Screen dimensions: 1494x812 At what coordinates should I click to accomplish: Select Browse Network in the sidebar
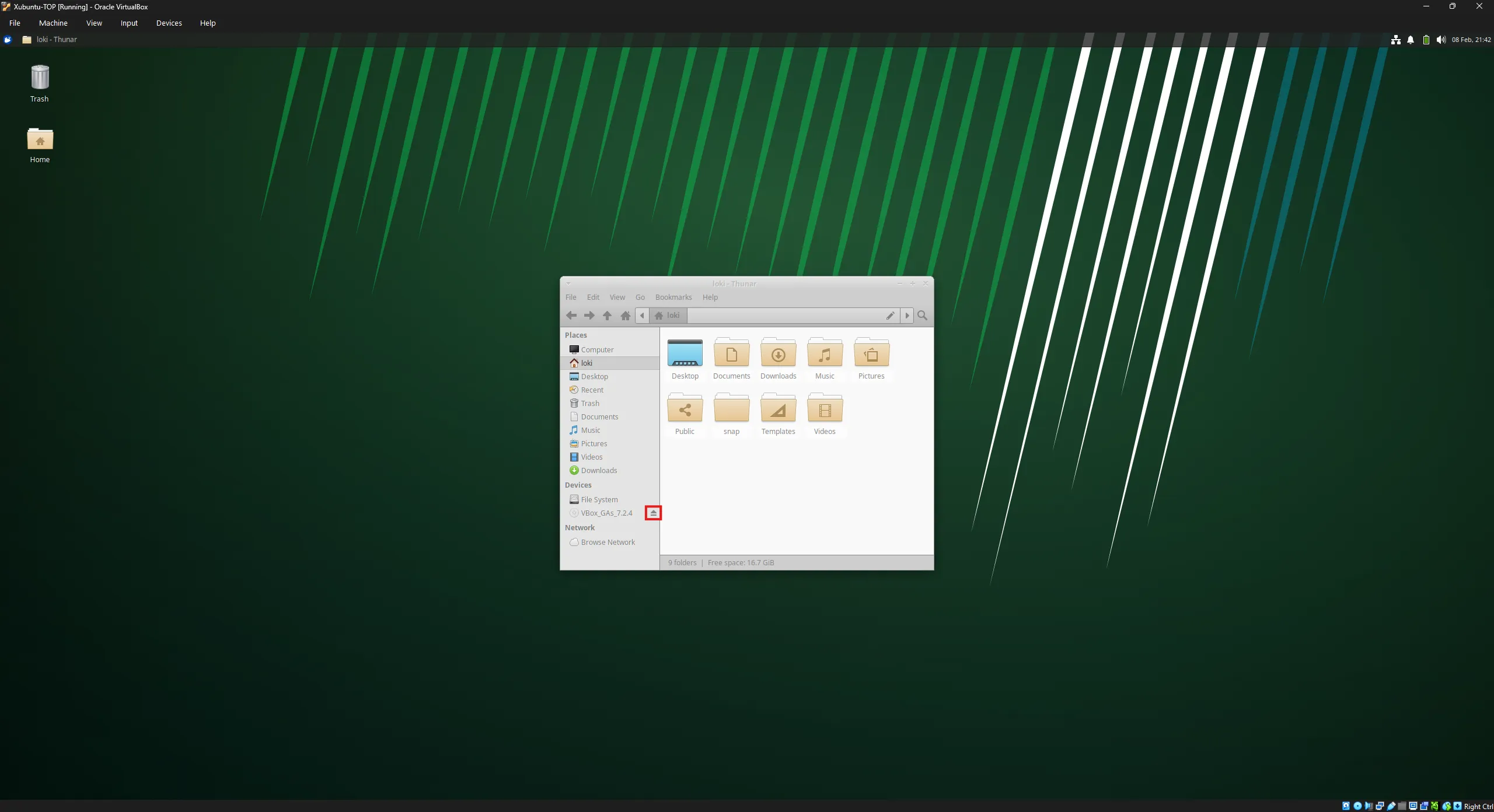tap(607, 542)
